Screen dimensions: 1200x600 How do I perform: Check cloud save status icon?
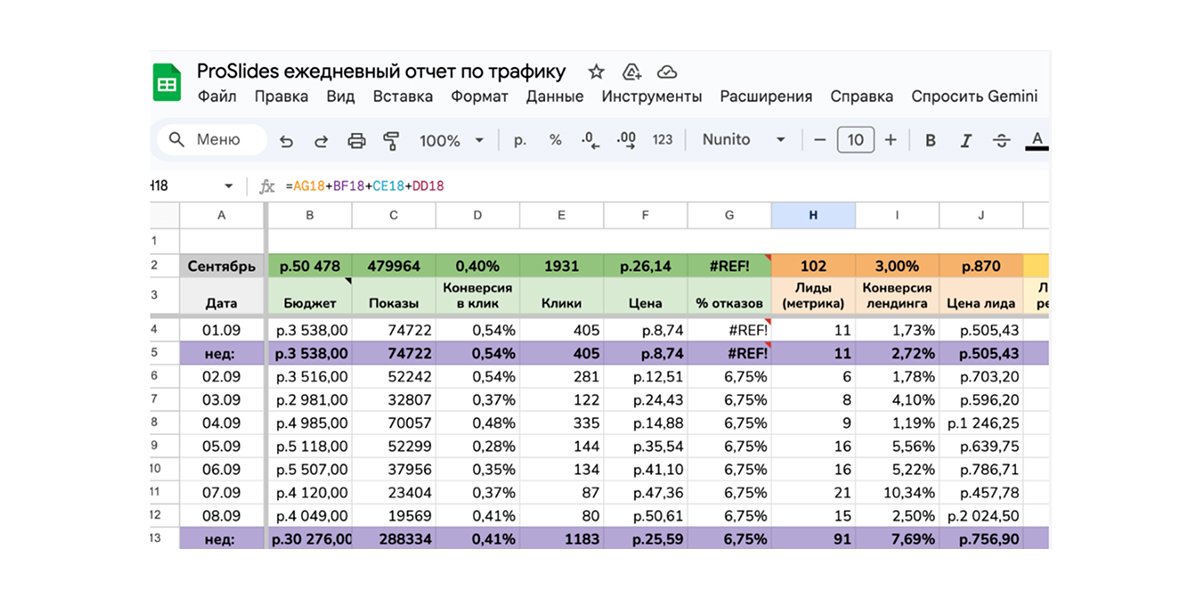667,72
